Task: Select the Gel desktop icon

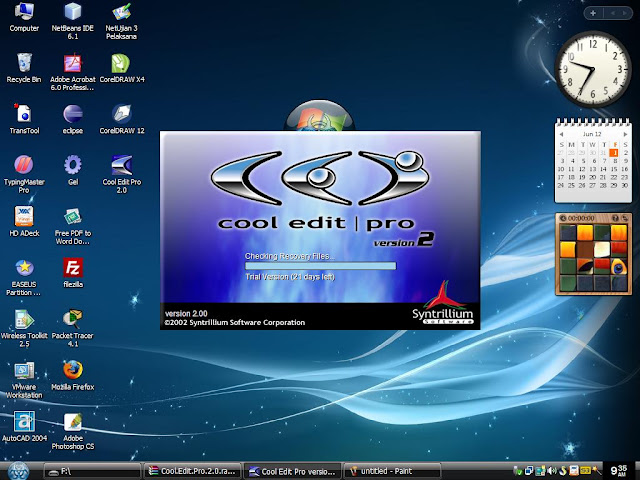Action: click(73, 170)
